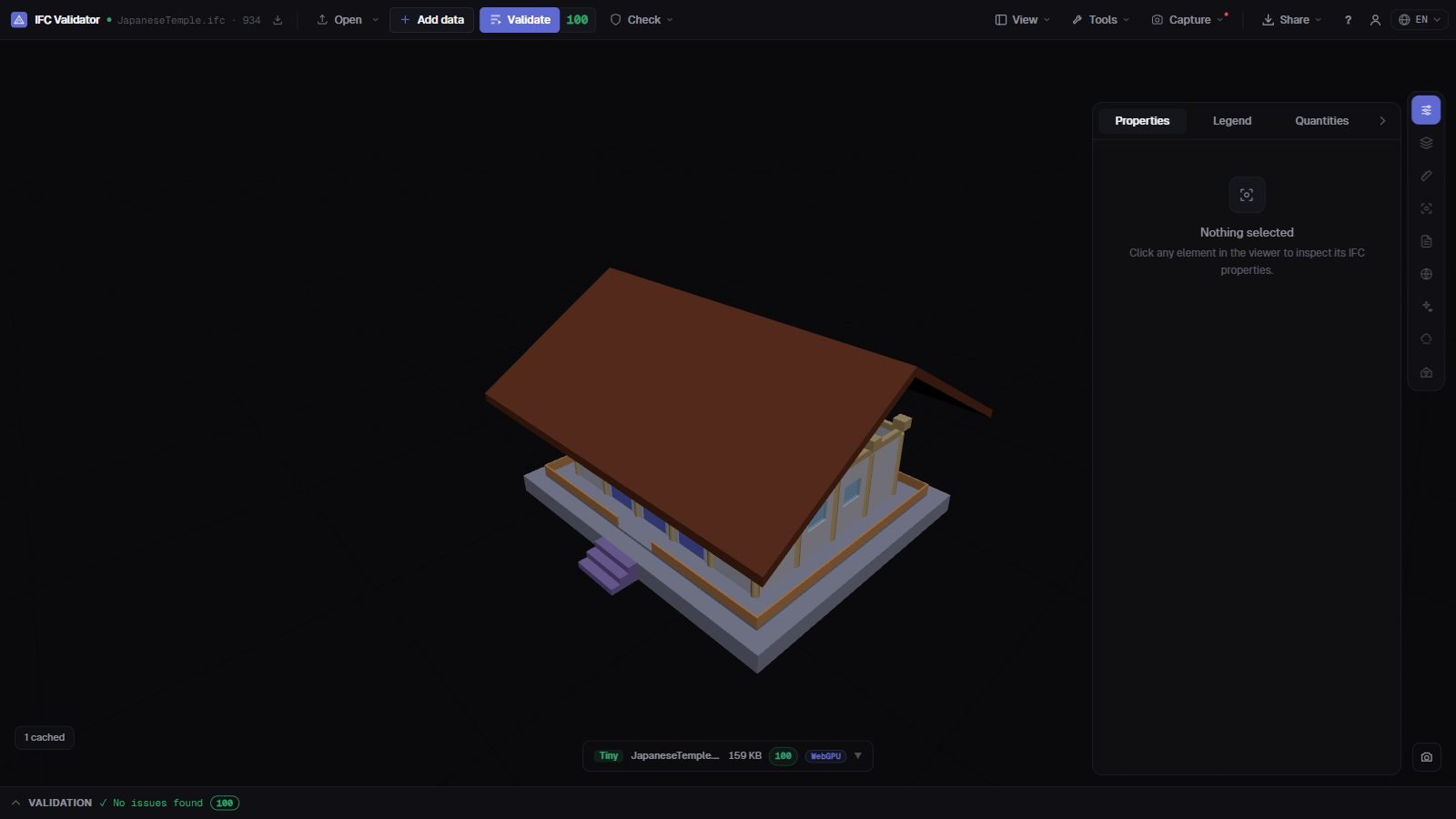Image resolution: width=1456 pixels, height=819 pixels.
Task: Expand the model info bar triangle arrow
Action: [x=857, y=755]
